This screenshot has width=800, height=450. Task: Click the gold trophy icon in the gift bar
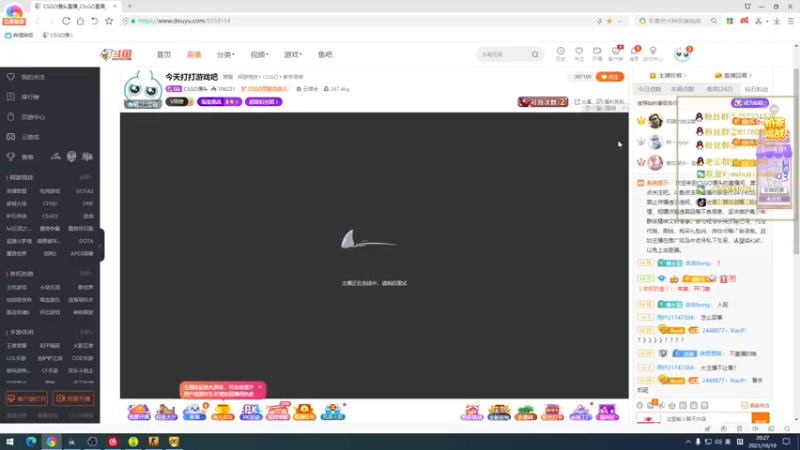[x=222, y=411]
